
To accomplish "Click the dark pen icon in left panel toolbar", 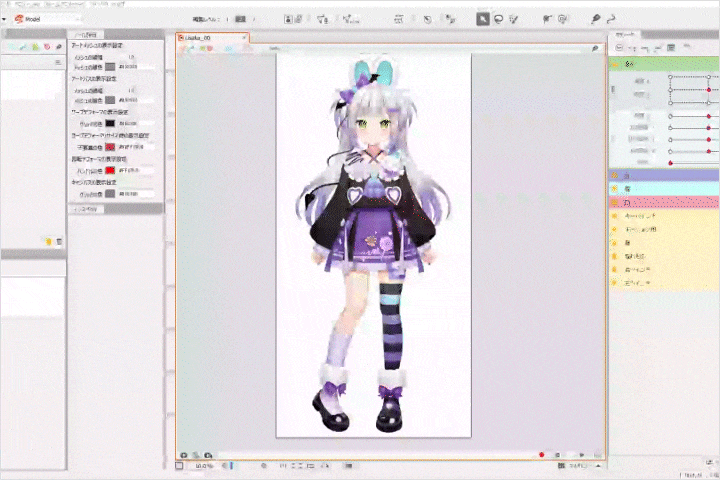I will [58, 47].
